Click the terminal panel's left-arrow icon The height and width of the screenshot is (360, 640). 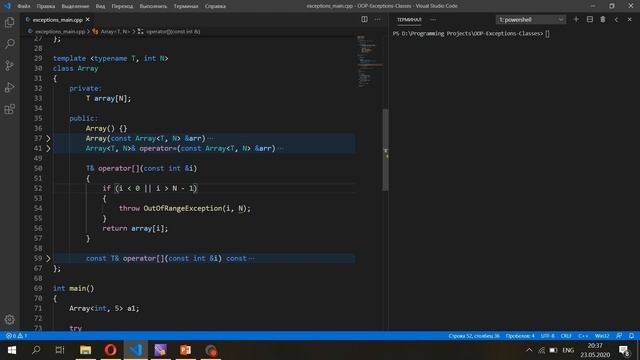click(x=616, y=19)
